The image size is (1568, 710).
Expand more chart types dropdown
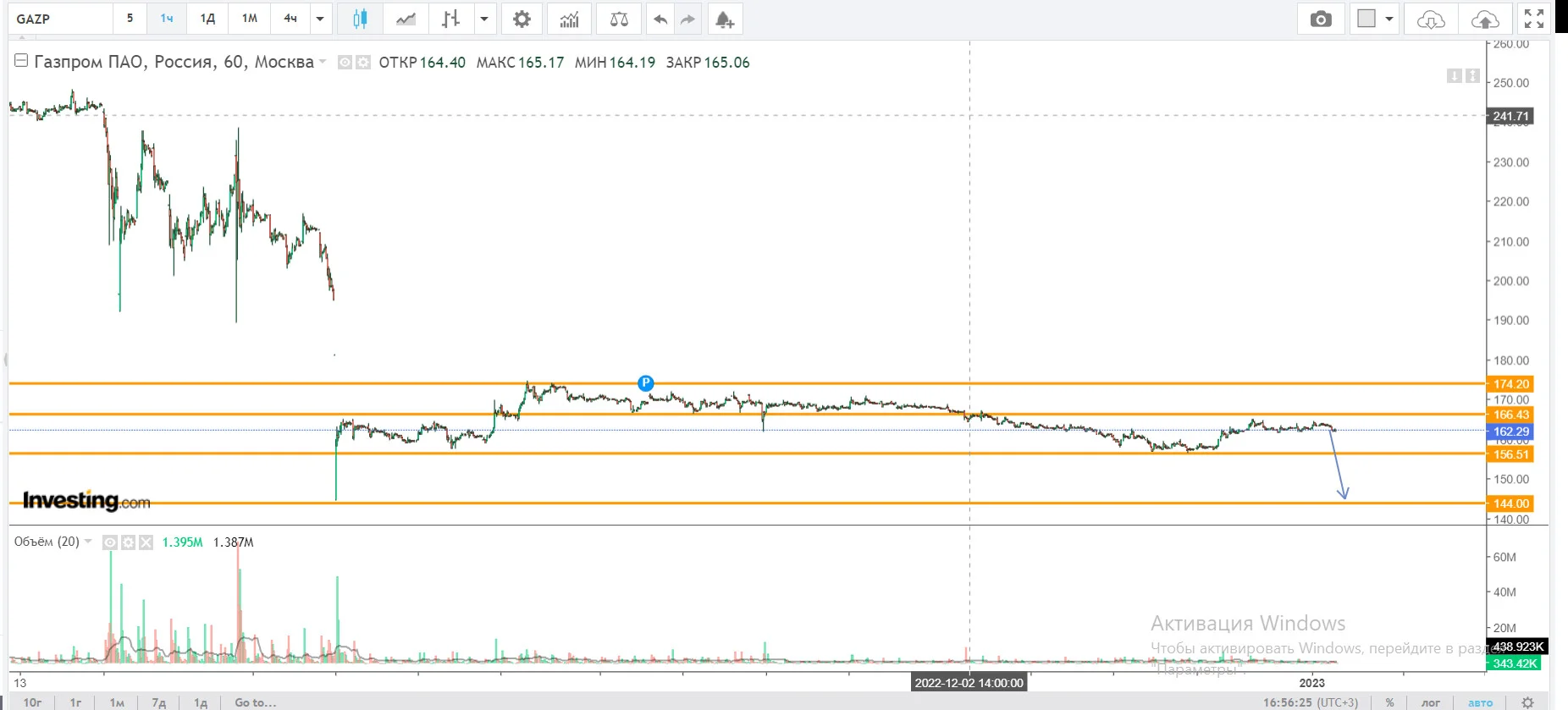484,19
